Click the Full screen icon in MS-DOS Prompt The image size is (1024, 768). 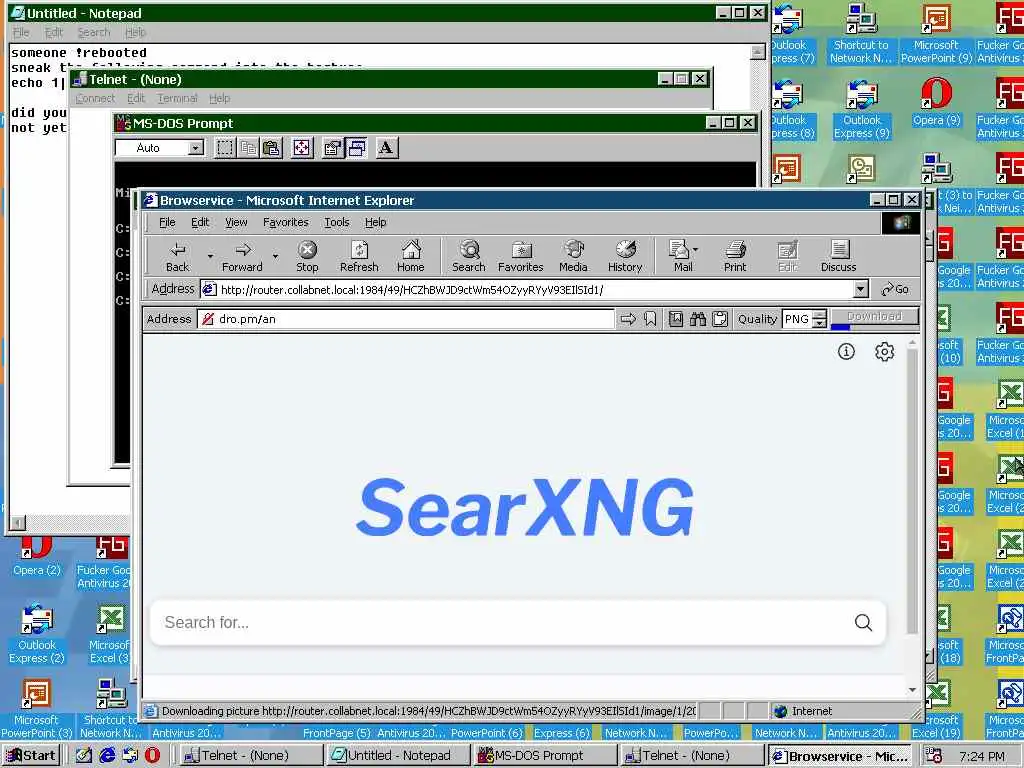click(x=302, y=148)
